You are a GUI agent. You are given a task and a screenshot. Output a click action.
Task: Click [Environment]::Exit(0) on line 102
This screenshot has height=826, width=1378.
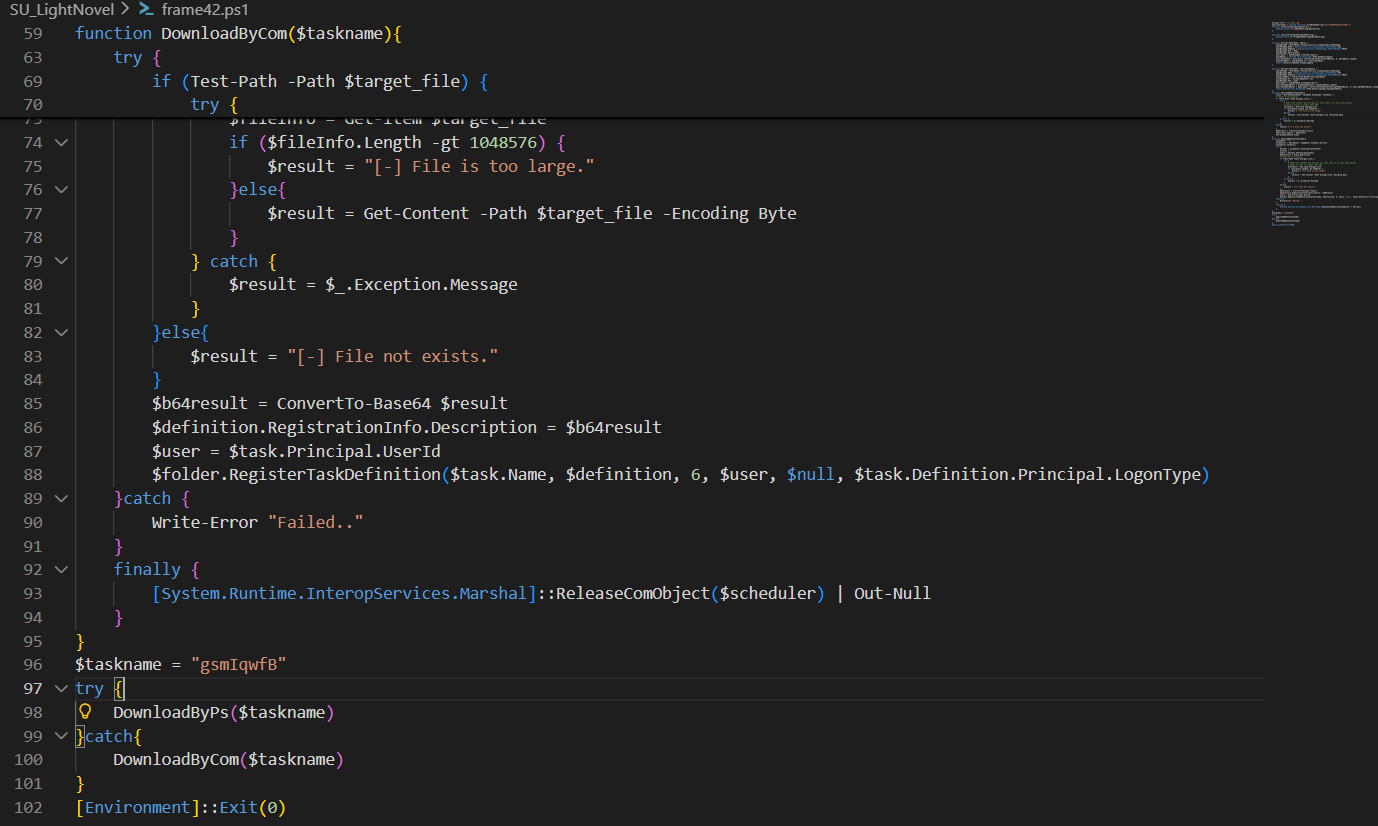point(181,807)
